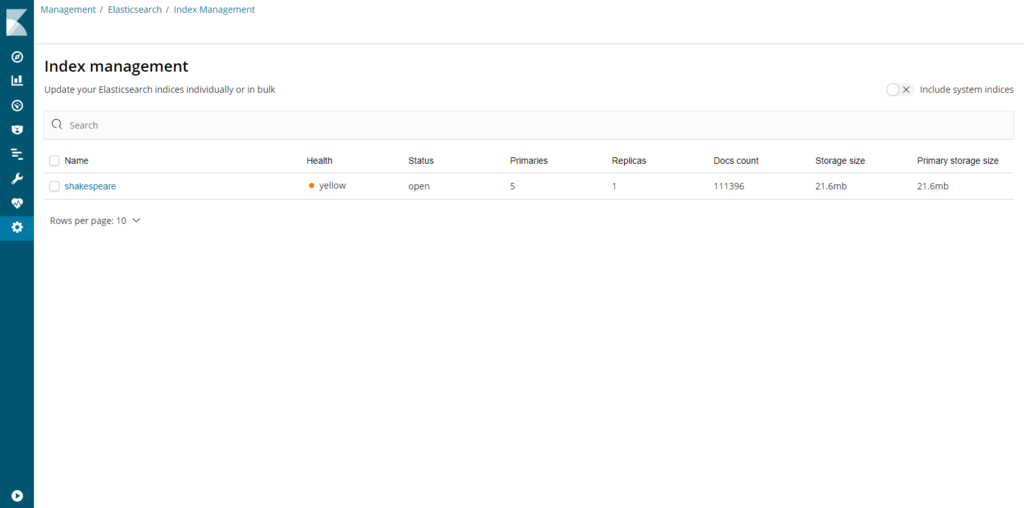Open Dashboard gauge icon in sidebar
The width and height of the screenshot is (1024, 508).
click(18, 106)
